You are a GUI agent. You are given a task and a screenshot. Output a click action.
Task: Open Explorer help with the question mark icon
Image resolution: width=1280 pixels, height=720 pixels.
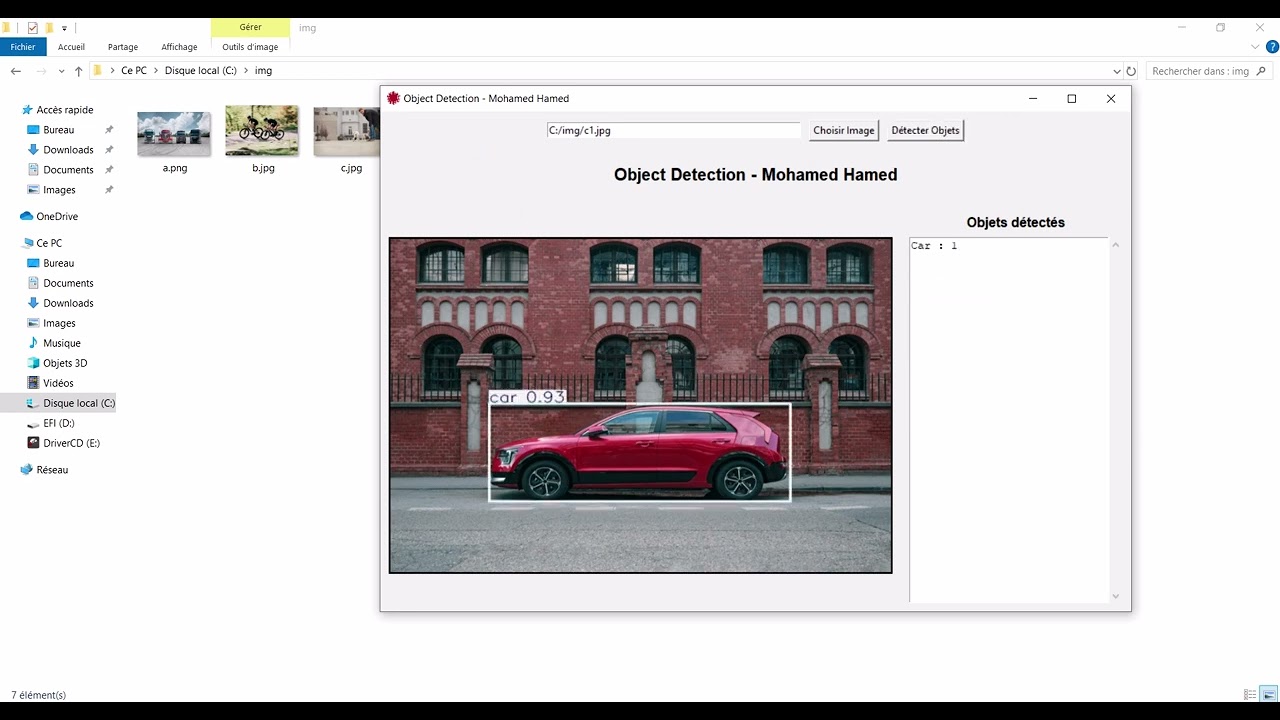tap(1272, 46)
